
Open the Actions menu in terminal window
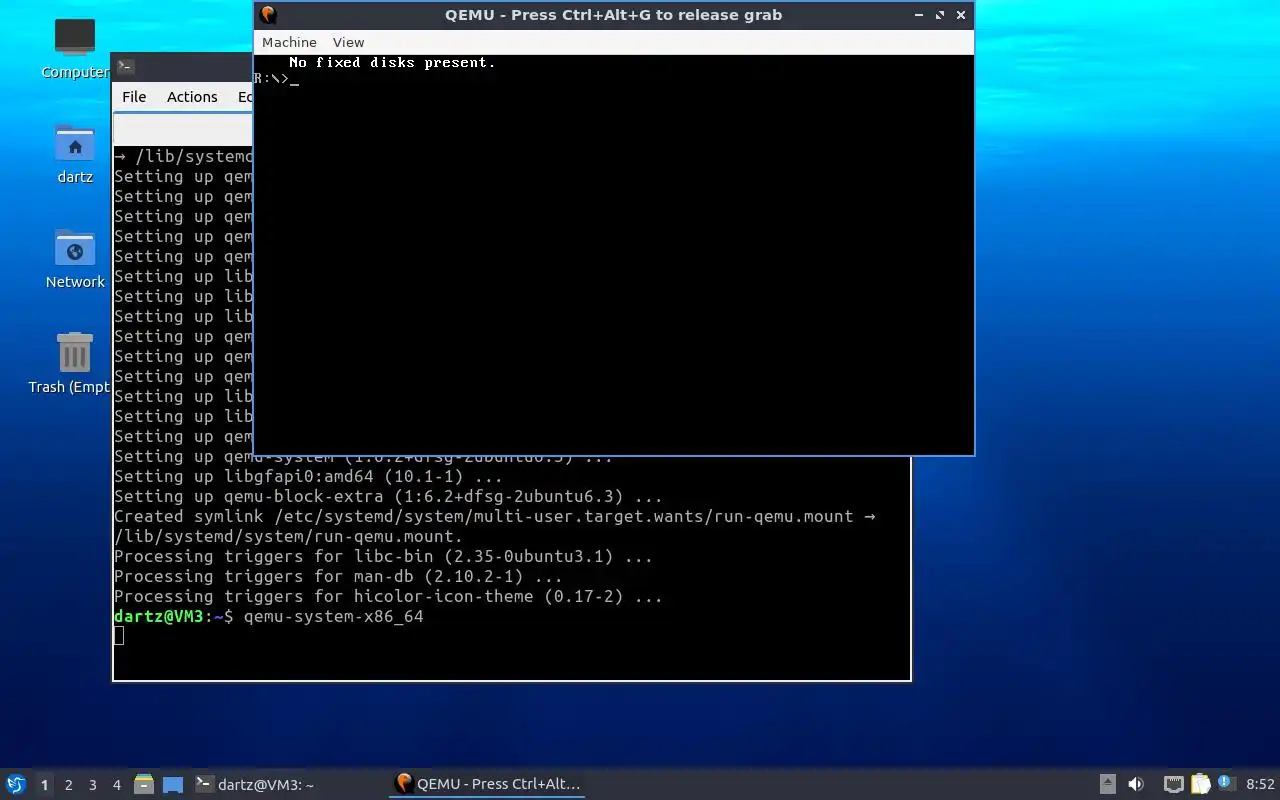(192, 97)
